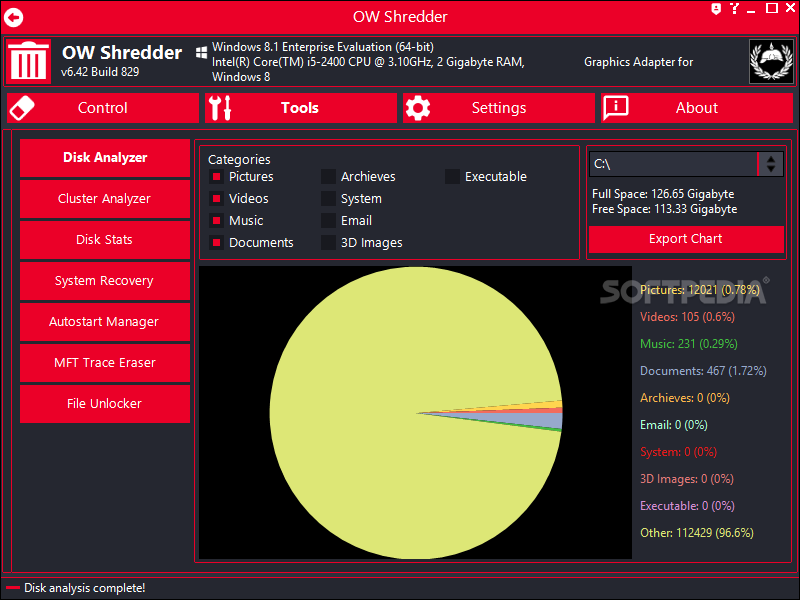Switch to the Tools tab

point(301,108)
